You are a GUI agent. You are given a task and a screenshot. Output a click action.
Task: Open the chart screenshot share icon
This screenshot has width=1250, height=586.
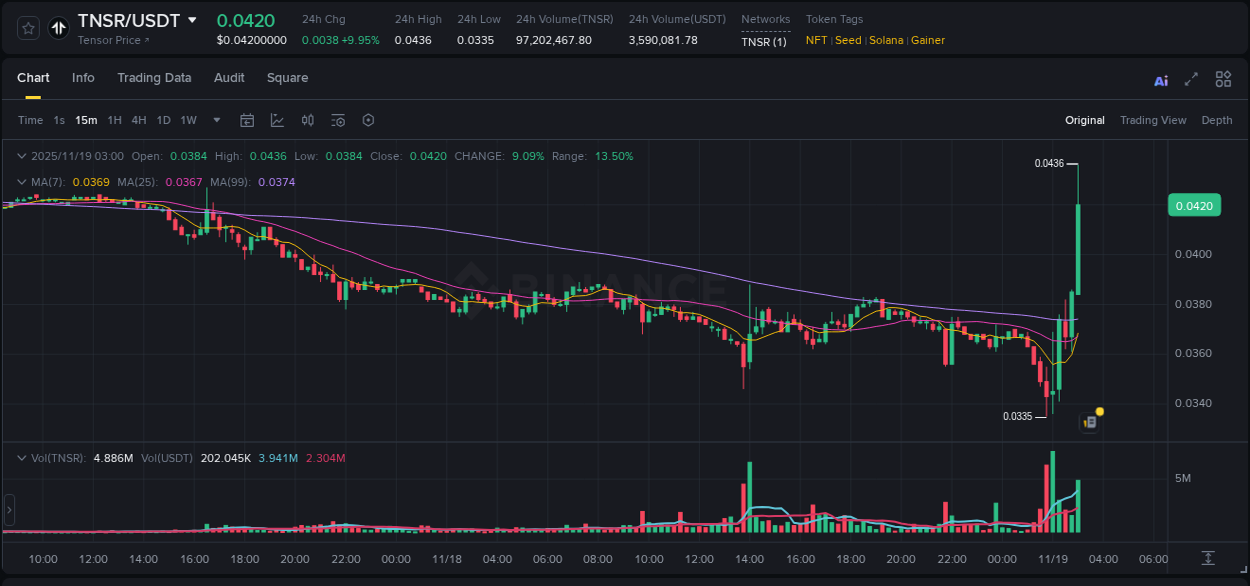[1089, 421]
